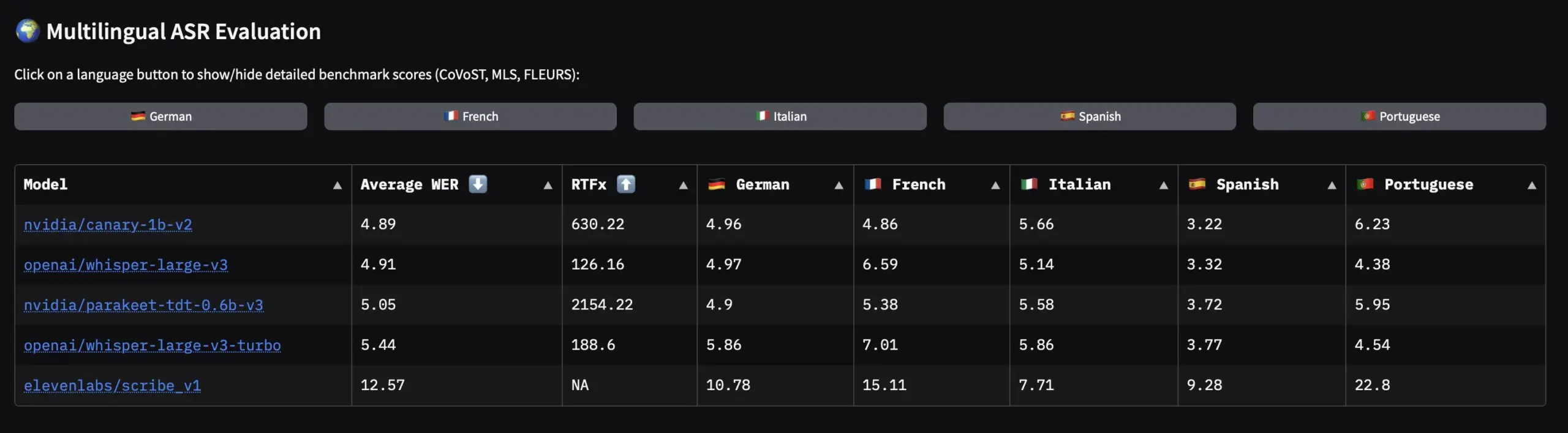The height and width of the screenshot is (433, 1568).
Task: Show Spanish detailed scores button
Action: (1090, 116)
